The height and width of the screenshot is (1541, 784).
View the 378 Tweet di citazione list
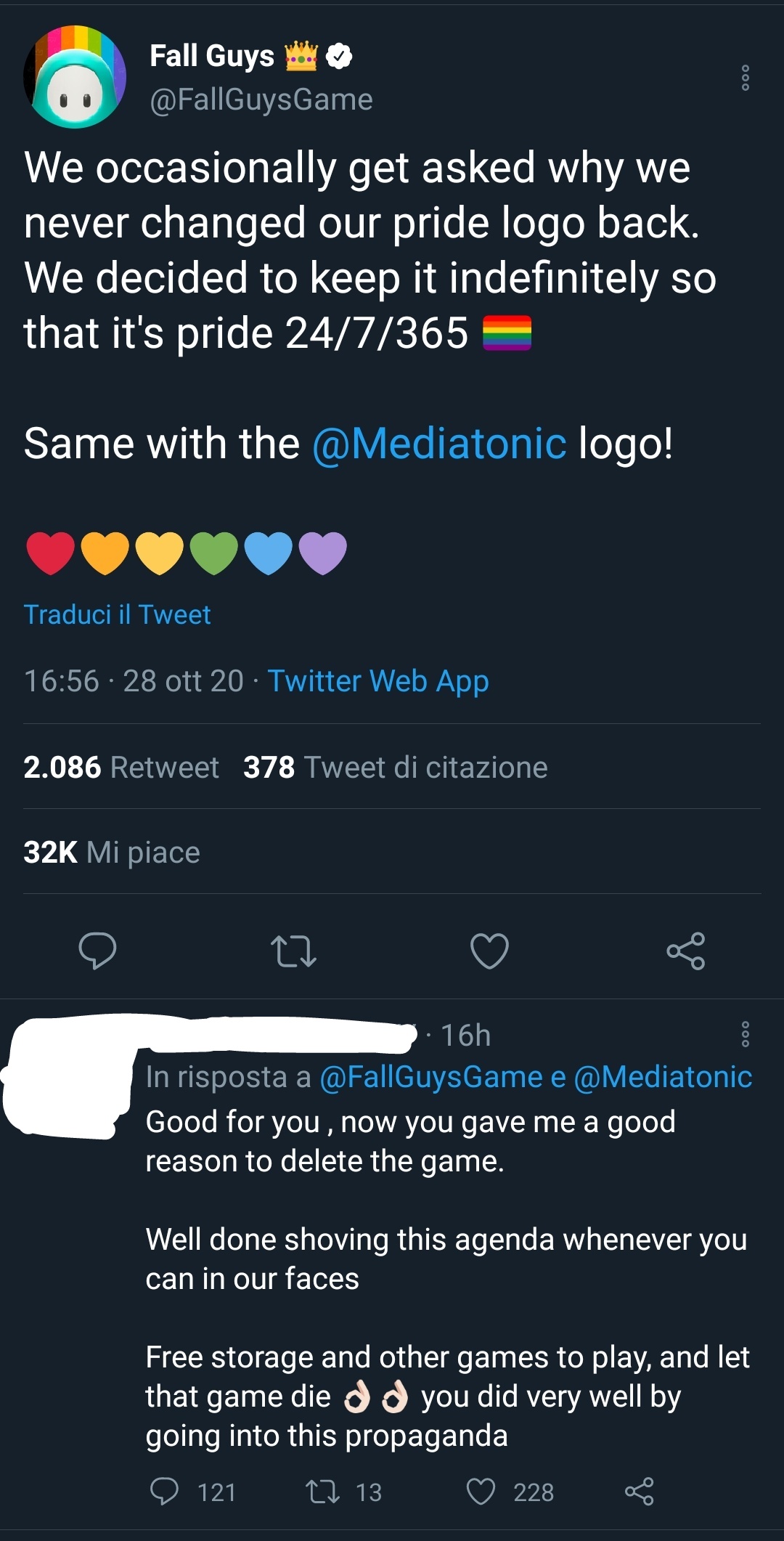point(395,767)
